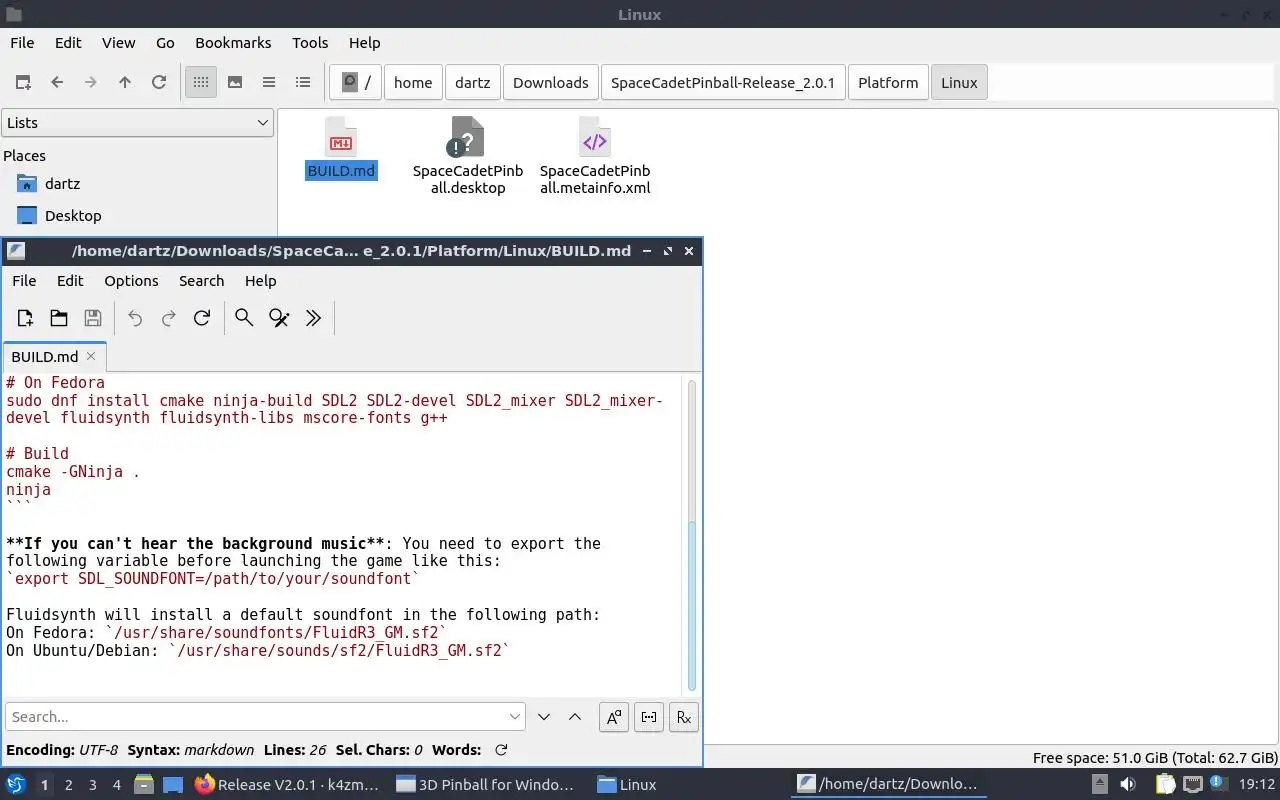This screenshot has width=1280, height=800.
Task: Select SpaceCadetPinball.desktop file
Action: (467, 156)
